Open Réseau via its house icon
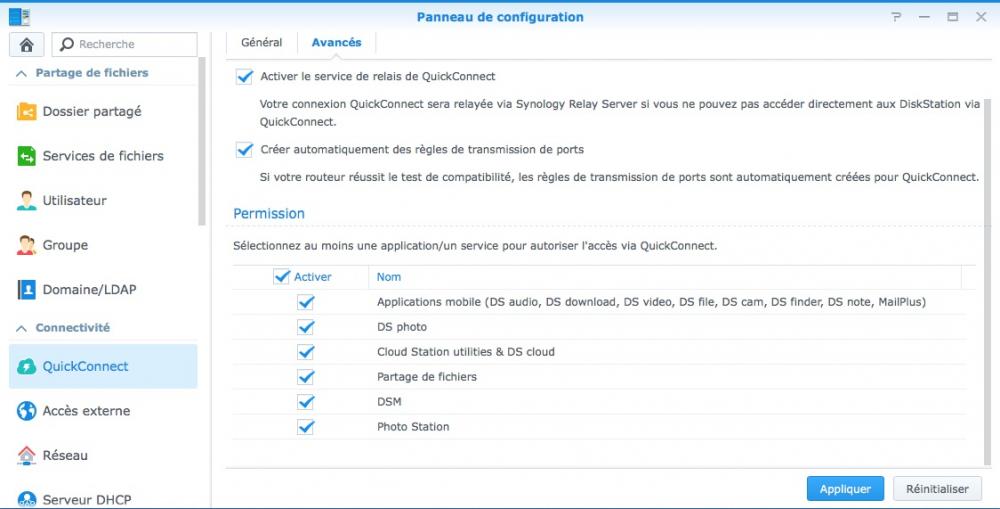 (26, 455)
